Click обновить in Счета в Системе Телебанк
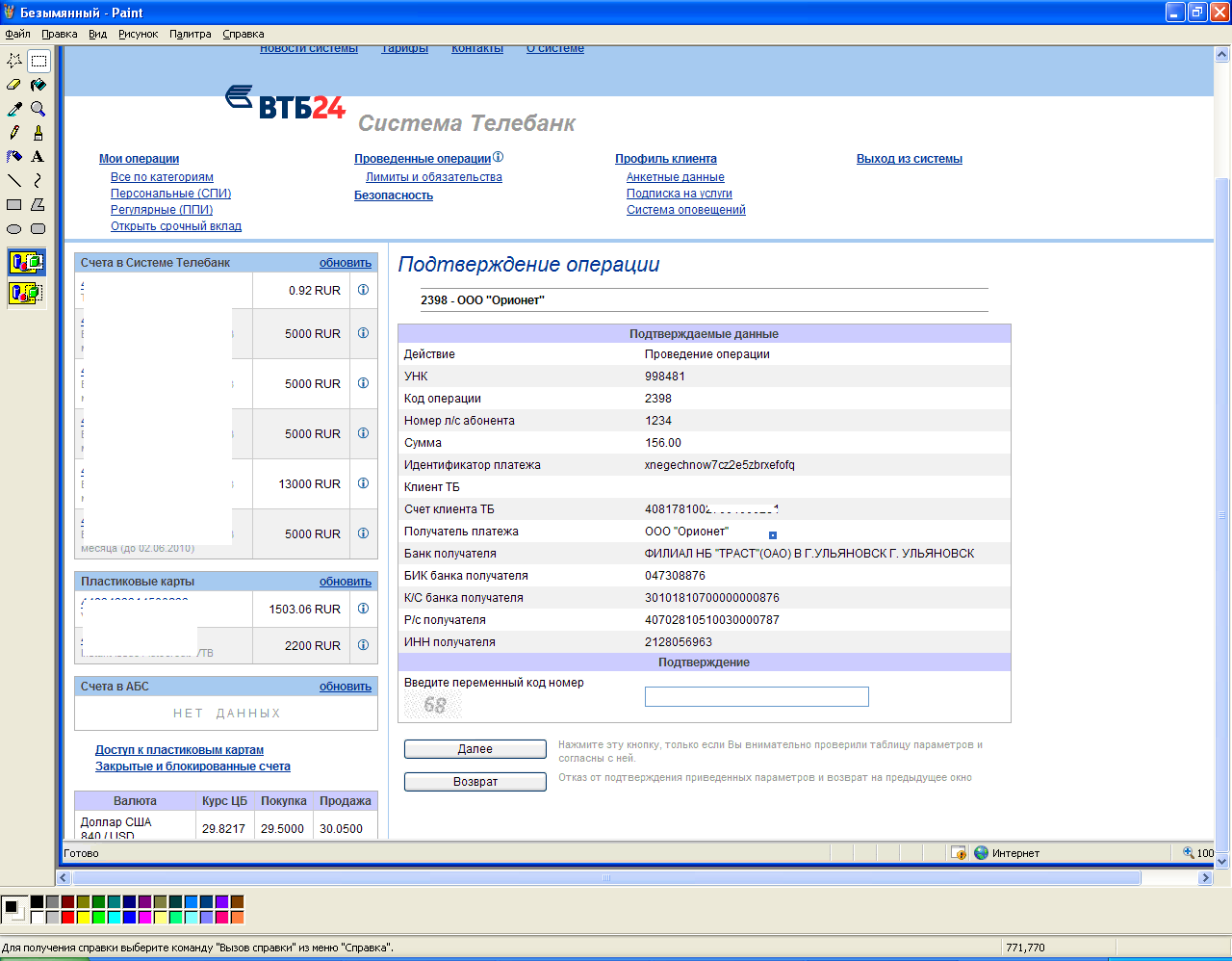Image resolution: width=1232 pixels, height=961 pixels. pyautogui.click(x=346, y=263)
